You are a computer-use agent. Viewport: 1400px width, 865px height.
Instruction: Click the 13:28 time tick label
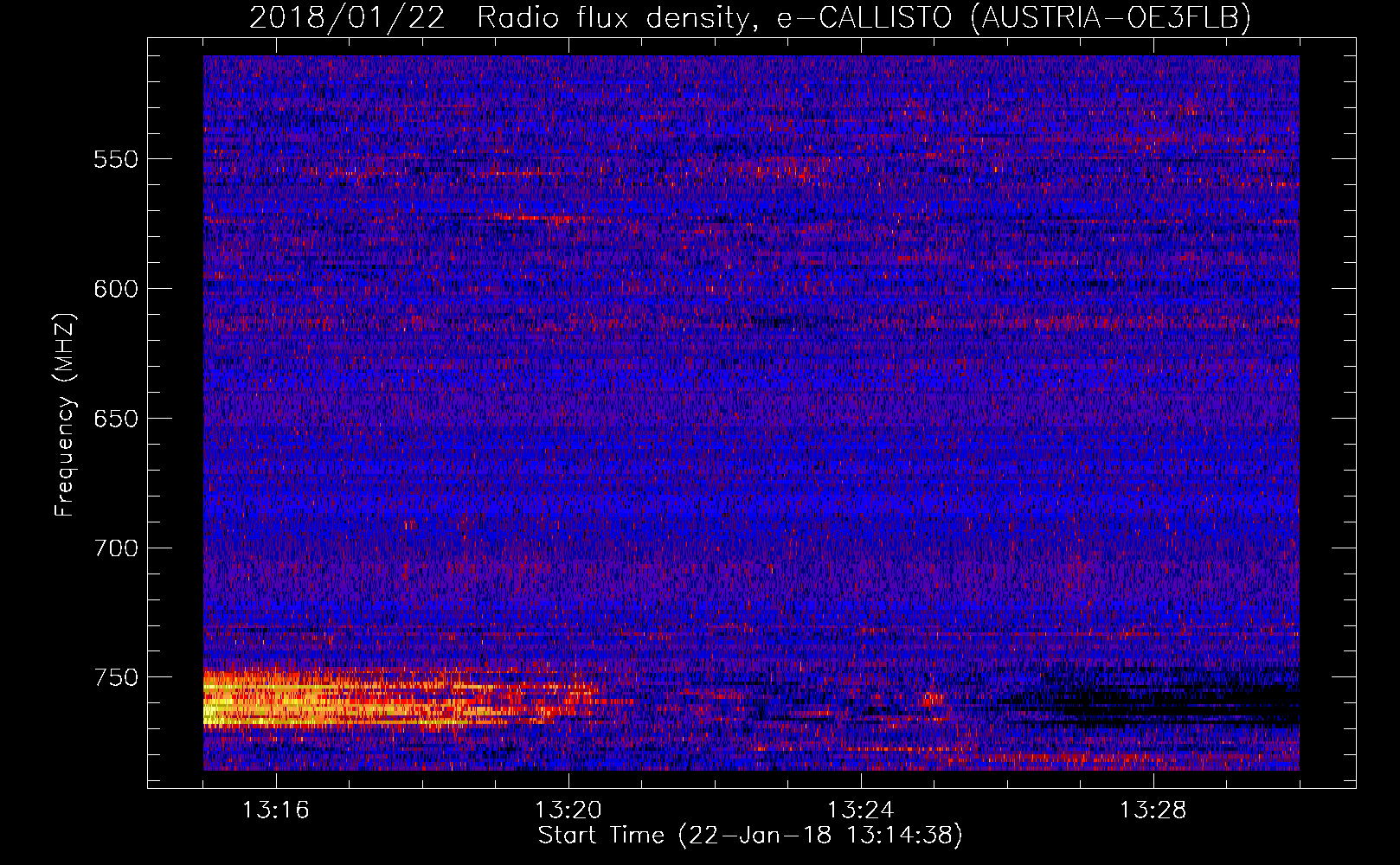pos(1153,811)
